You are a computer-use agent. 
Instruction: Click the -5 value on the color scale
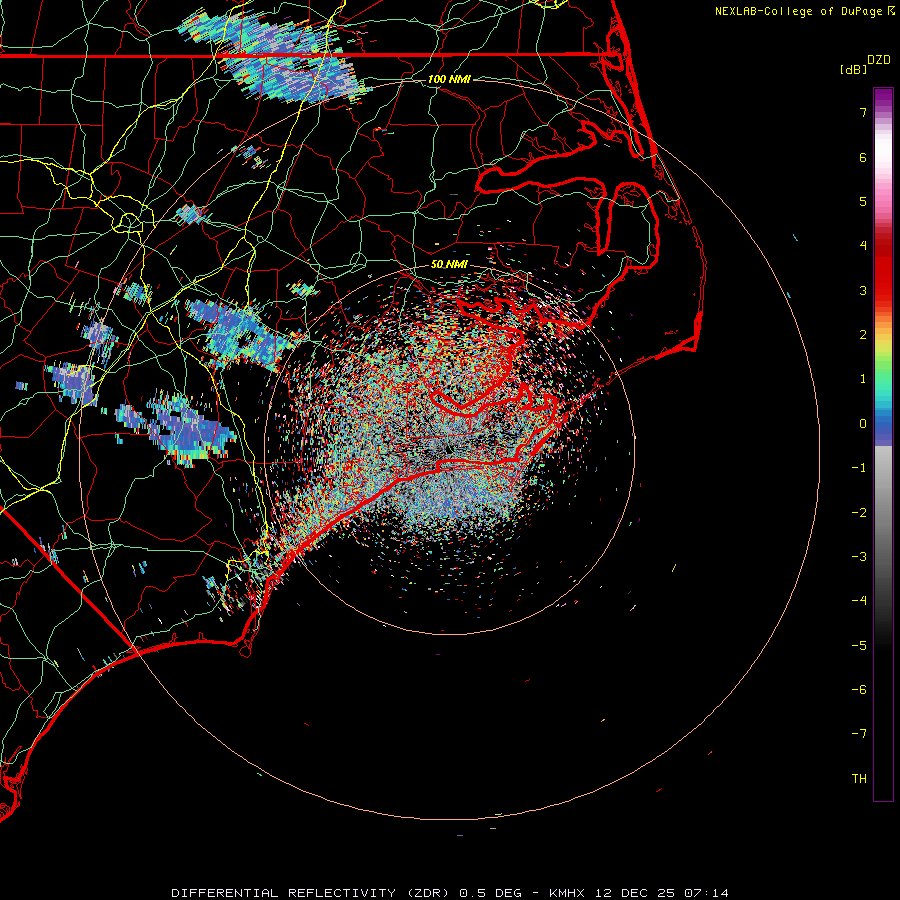click(x=859, y=646)
